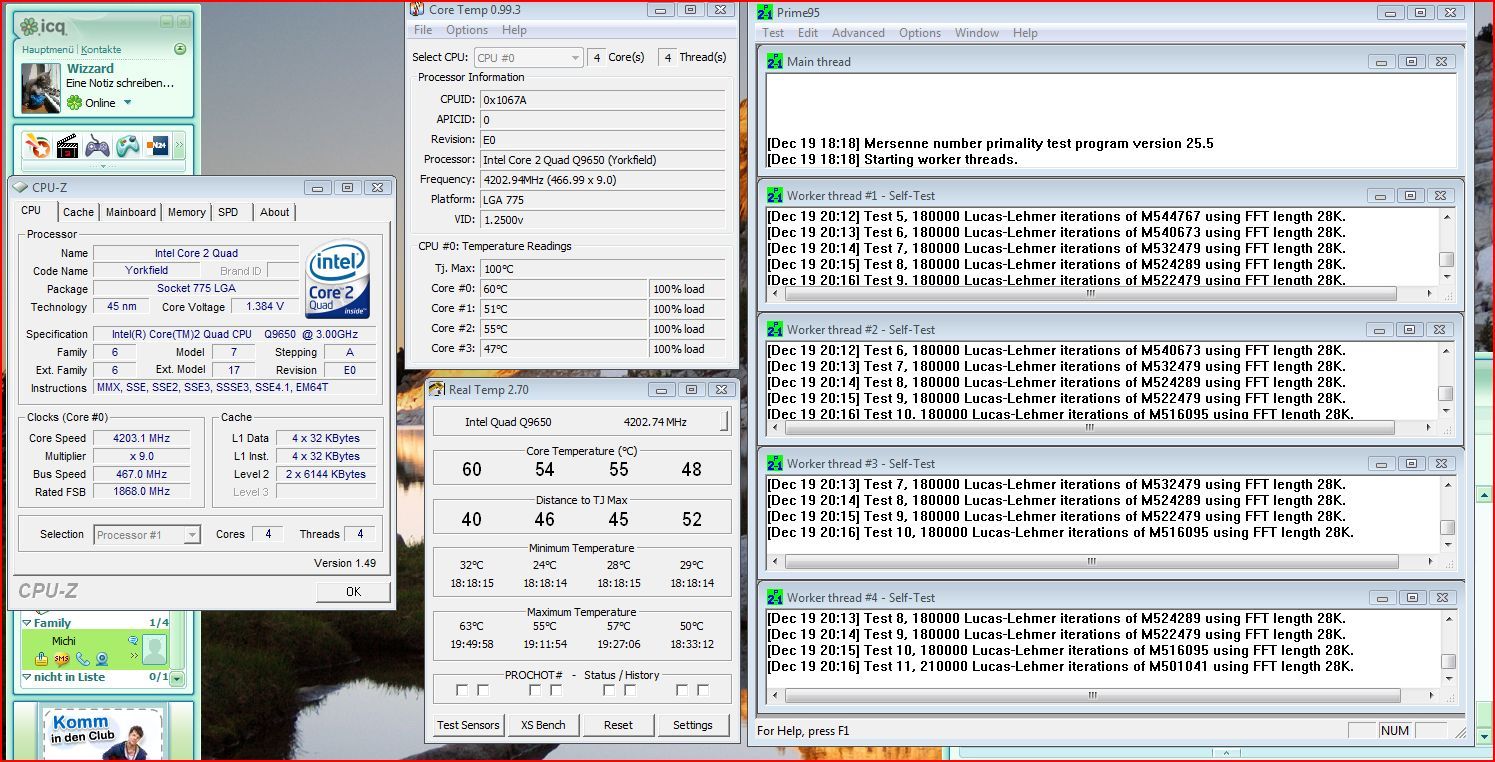Open the File menu in Core Temp
This screenshot has width=1495, height=762.
(x=423, y=30)
